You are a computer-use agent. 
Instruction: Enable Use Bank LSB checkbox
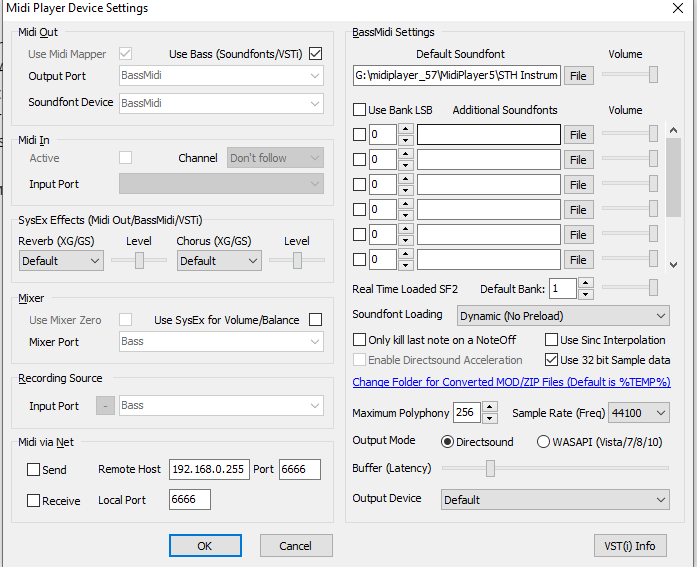[x=359, y=109]
